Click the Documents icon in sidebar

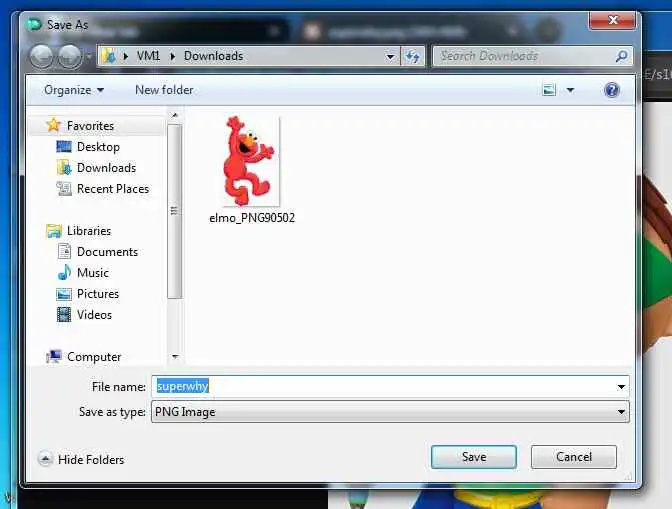click(64, 252)
